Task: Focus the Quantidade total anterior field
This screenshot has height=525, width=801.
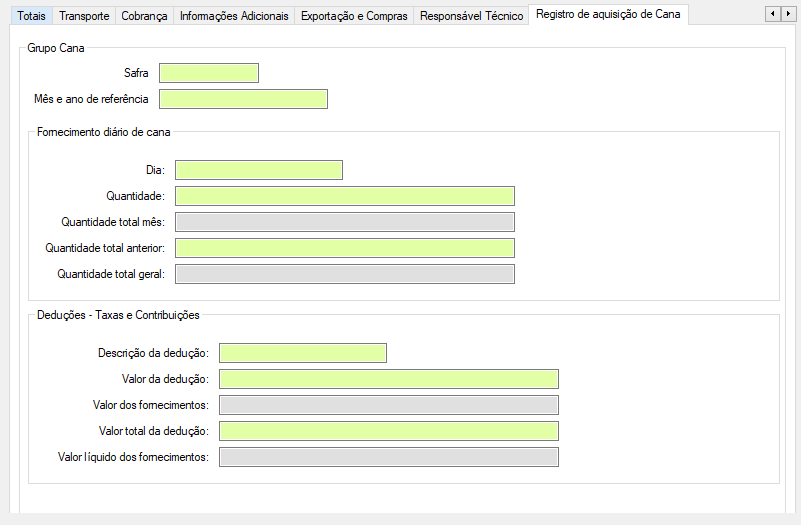Action: coord(345,248)
